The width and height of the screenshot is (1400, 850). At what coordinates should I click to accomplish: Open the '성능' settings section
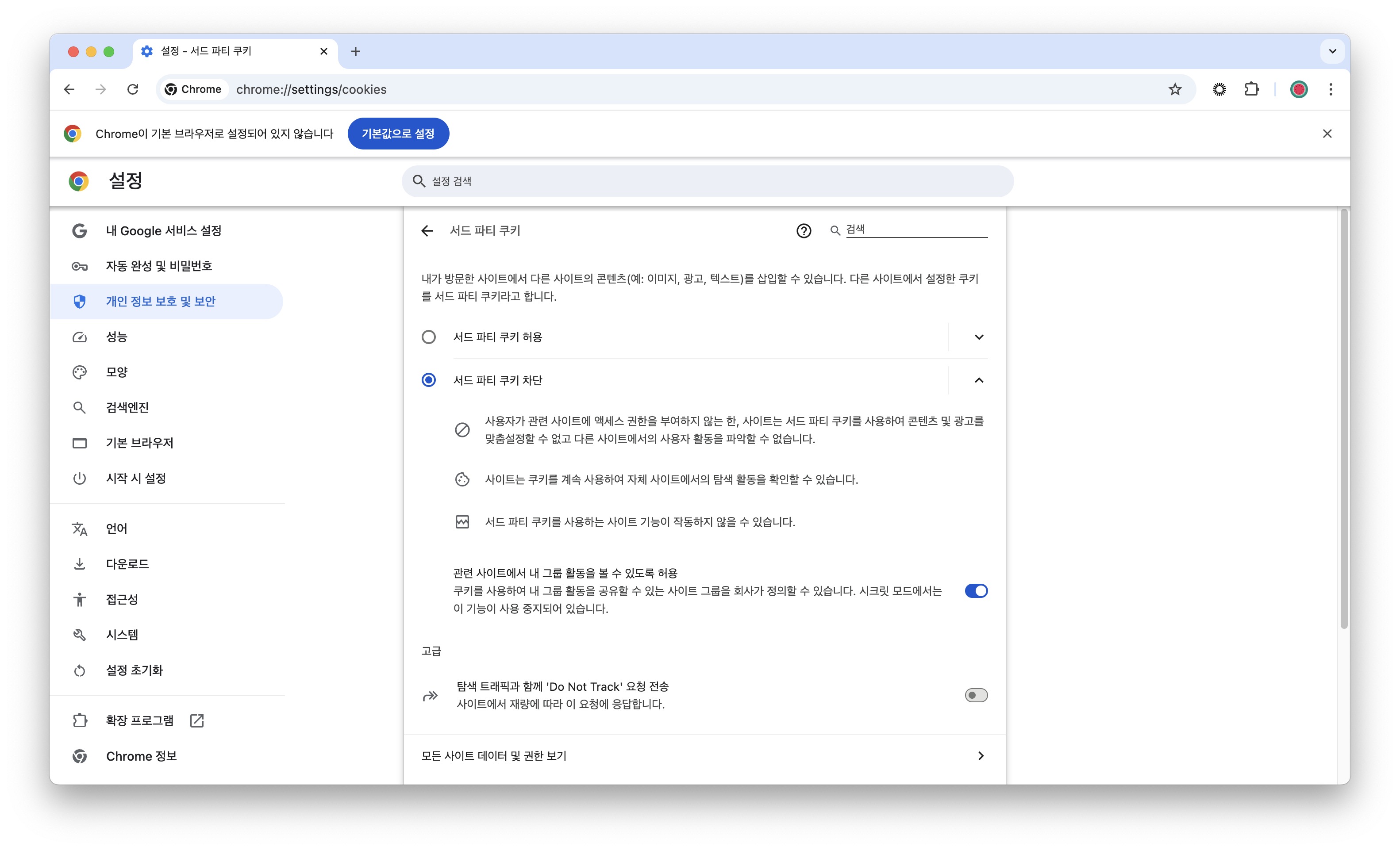tap(167, 337)
